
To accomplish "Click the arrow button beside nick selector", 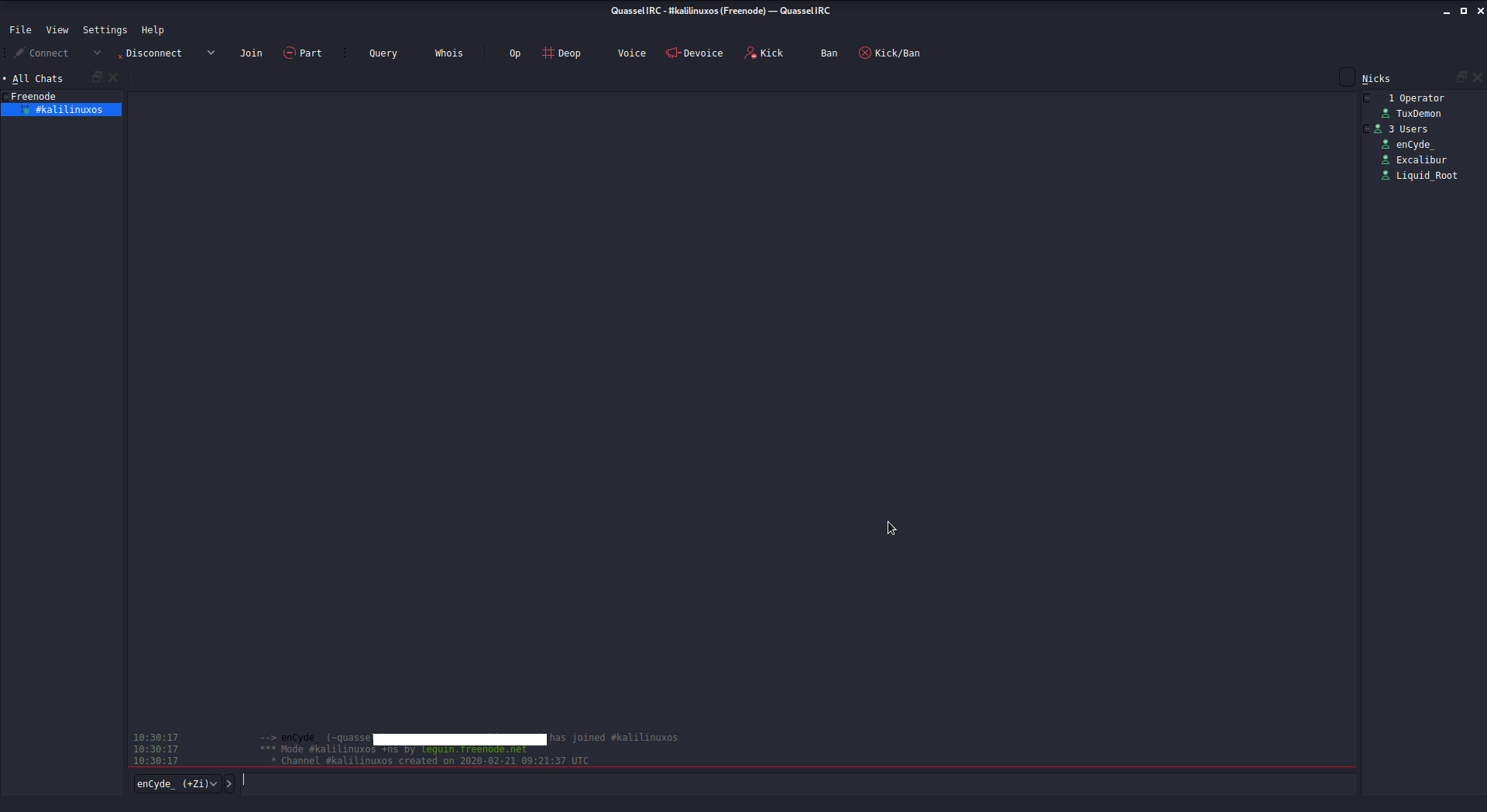I will 229,783.
